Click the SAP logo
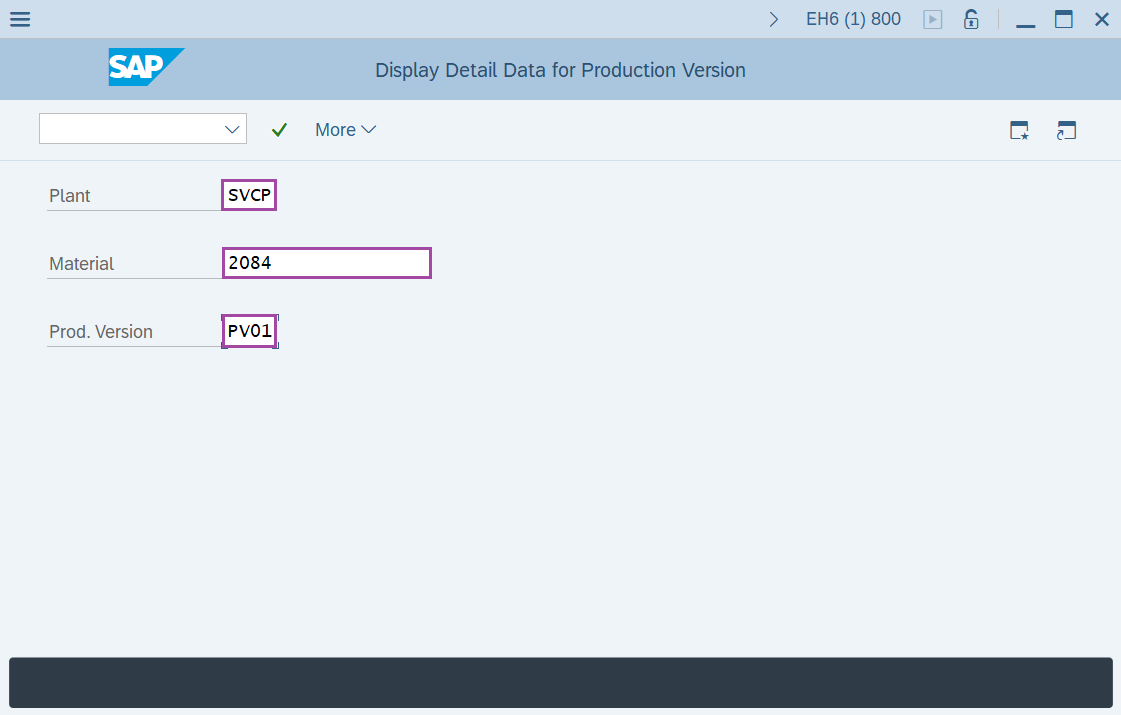This screenshot has height=715, width=1121. pos(146,68)
